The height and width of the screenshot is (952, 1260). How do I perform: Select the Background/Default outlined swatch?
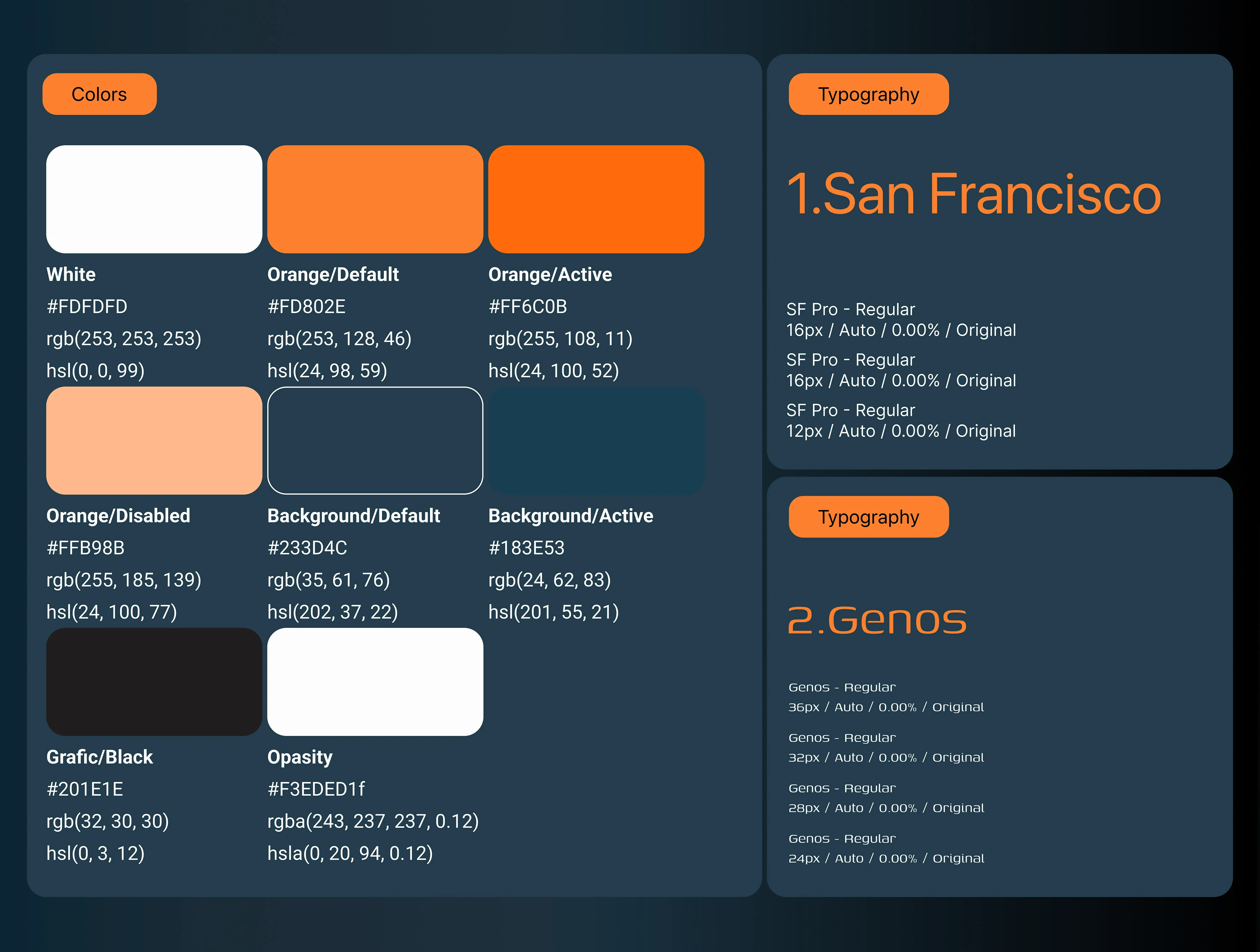375,440
